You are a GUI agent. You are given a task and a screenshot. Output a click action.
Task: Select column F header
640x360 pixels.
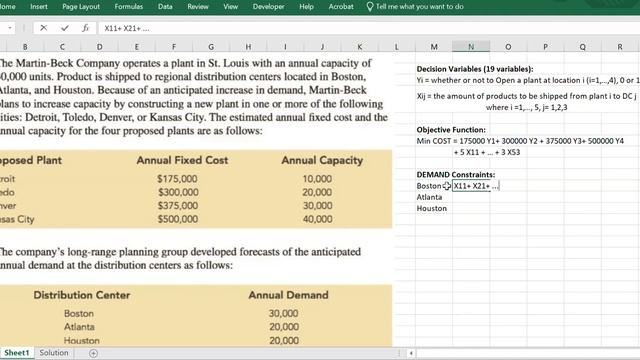[173, 47]
